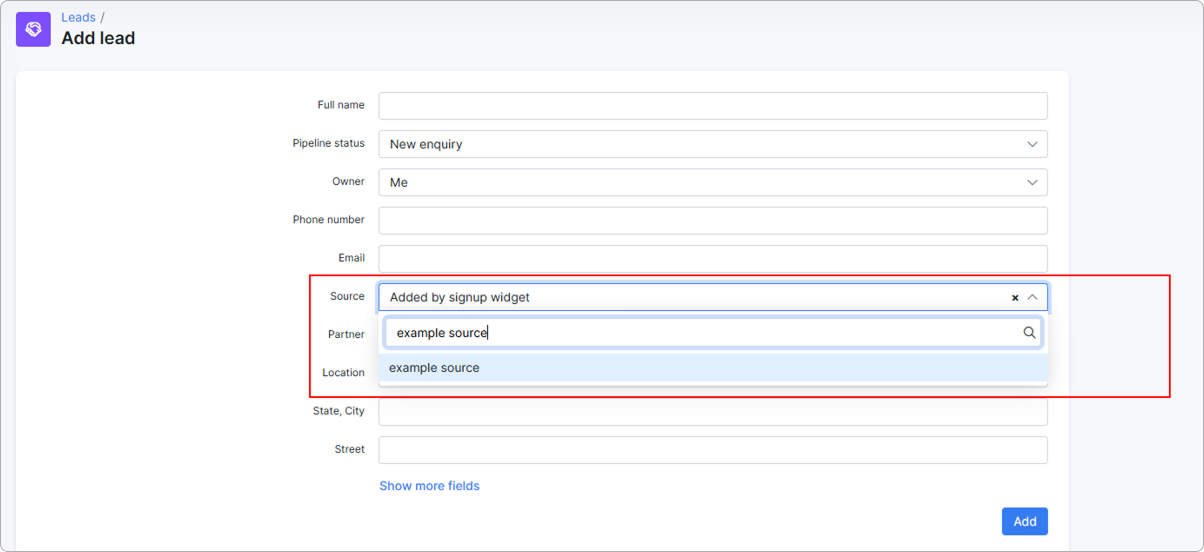Image resolution: width=1204 pixels, height=552 pixels.
Task: Collapse the Source dropdown using the up chevron
Action: pyautogui.click(x=1033, y=298)
